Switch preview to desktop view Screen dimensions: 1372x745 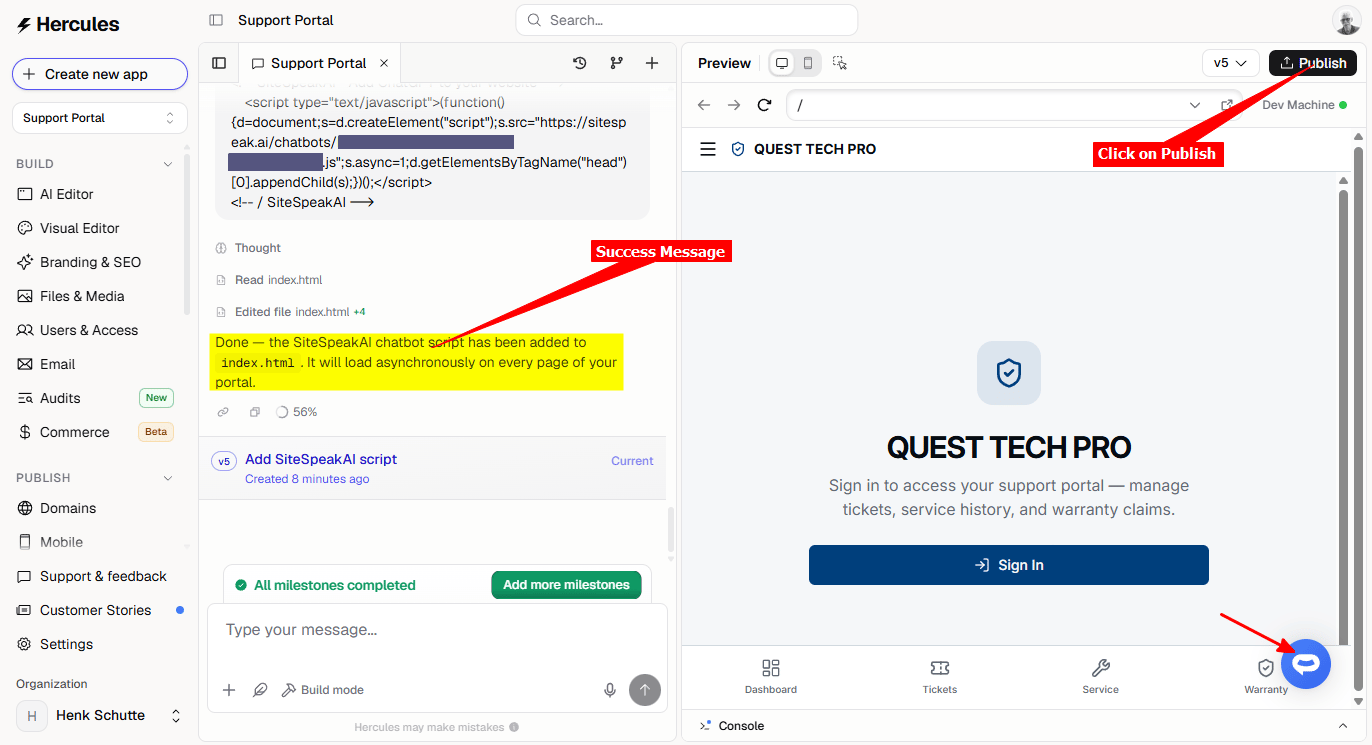[x=782, y=63]
